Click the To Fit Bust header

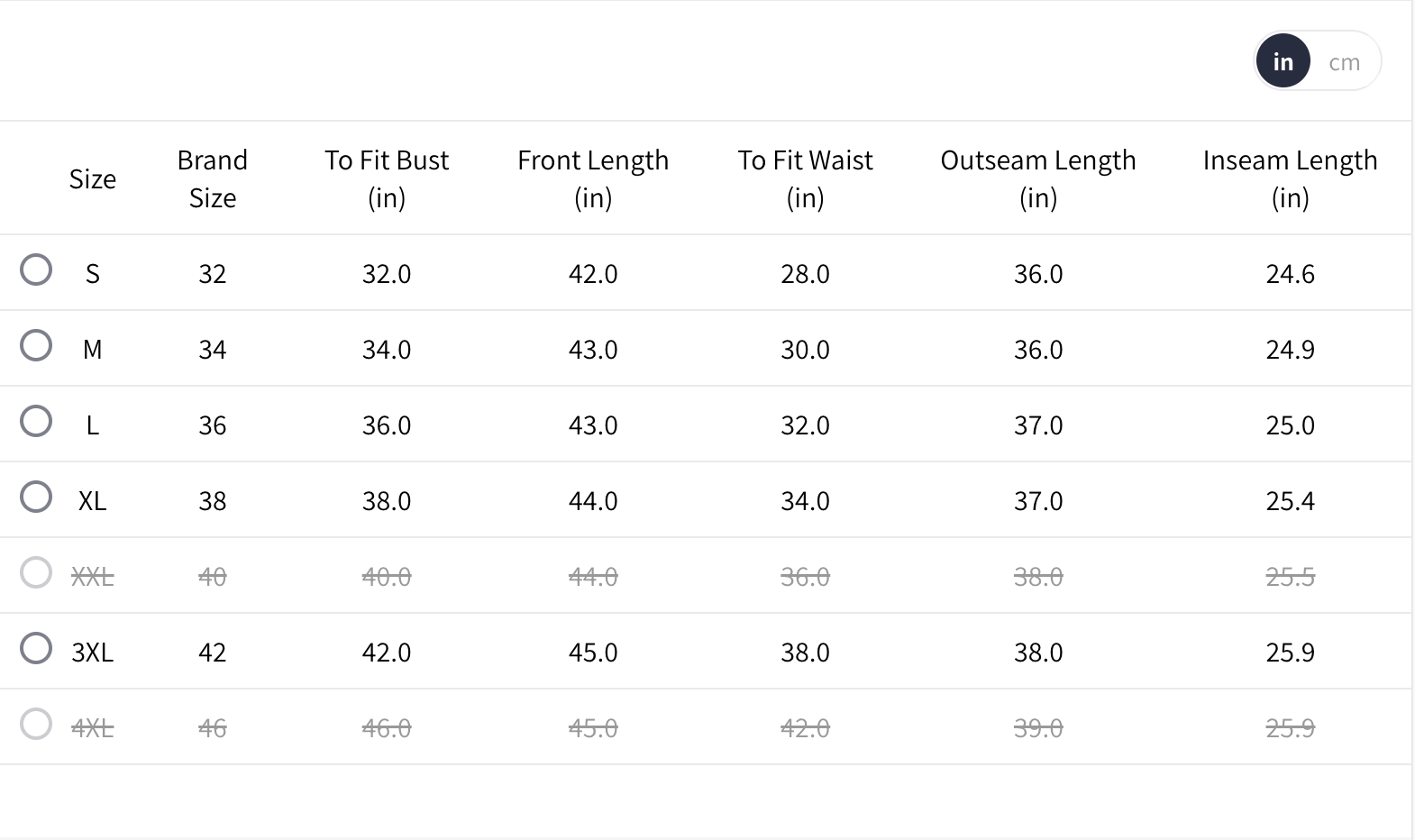pos(387,178)
